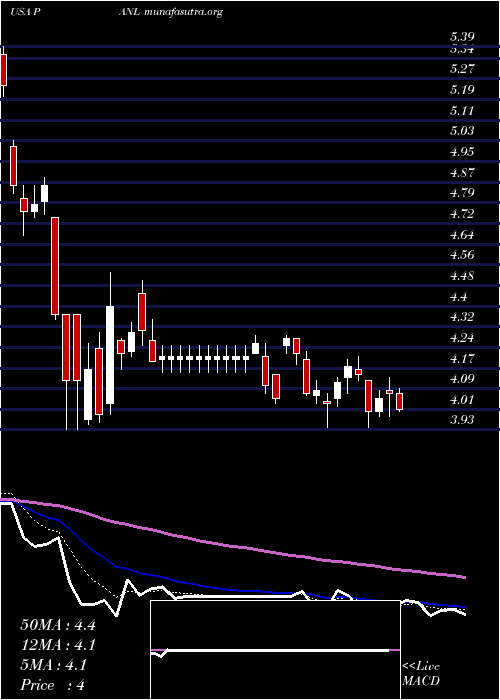Click the tall white candle reaching 4.4
500x700 pixels.
click(x=110, y=355)
